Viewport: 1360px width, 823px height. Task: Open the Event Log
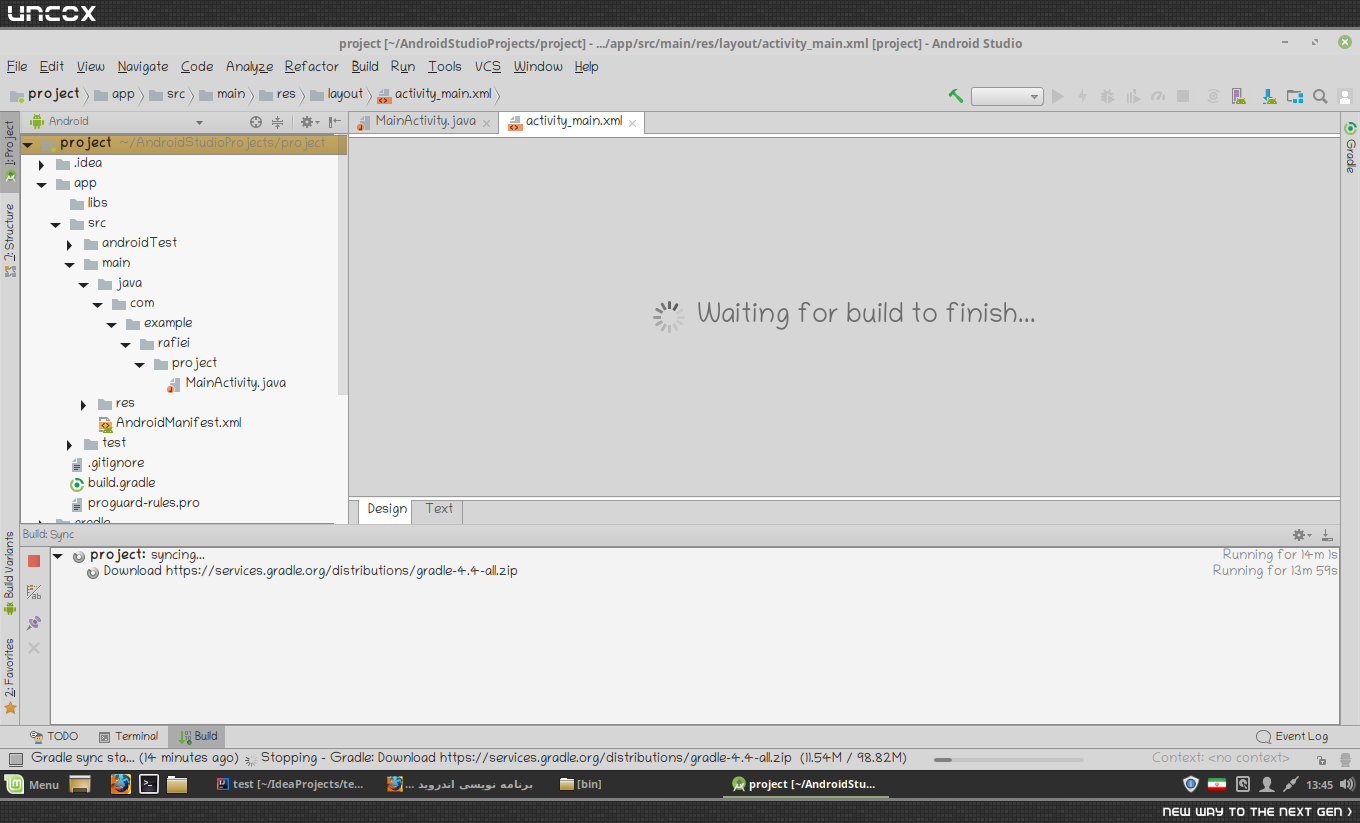click(x=1292, y=736)
